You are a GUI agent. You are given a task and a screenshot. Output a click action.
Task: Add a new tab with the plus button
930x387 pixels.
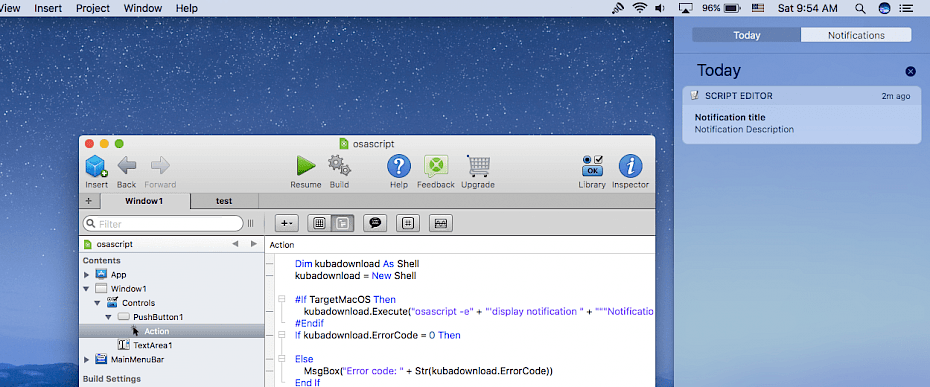click(x=89, y=201)
